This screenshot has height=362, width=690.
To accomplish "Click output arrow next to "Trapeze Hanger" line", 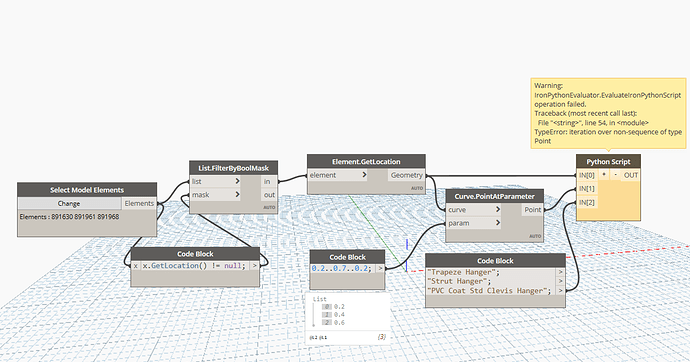I will point(560,272).
